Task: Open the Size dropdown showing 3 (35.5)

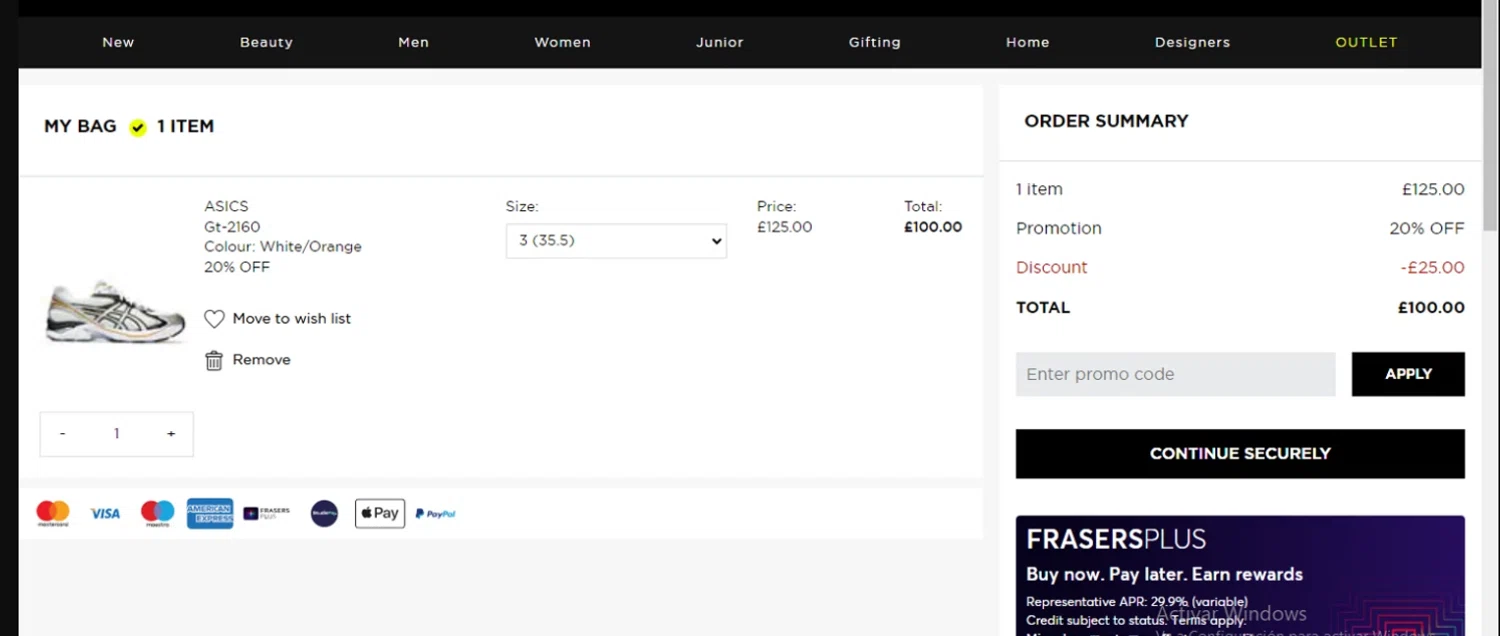Action: click(x=616, y=241)
